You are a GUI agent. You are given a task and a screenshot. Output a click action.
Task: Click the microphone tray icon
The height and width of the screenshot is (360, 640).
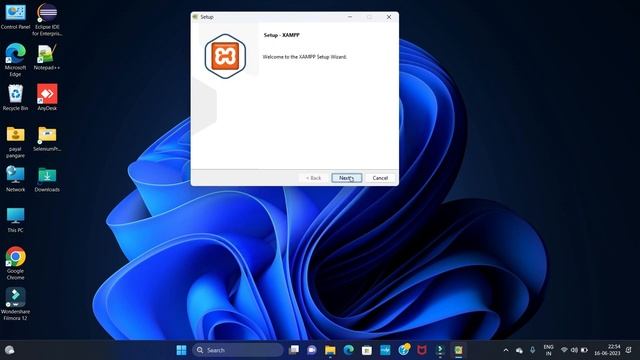(532, 350)
